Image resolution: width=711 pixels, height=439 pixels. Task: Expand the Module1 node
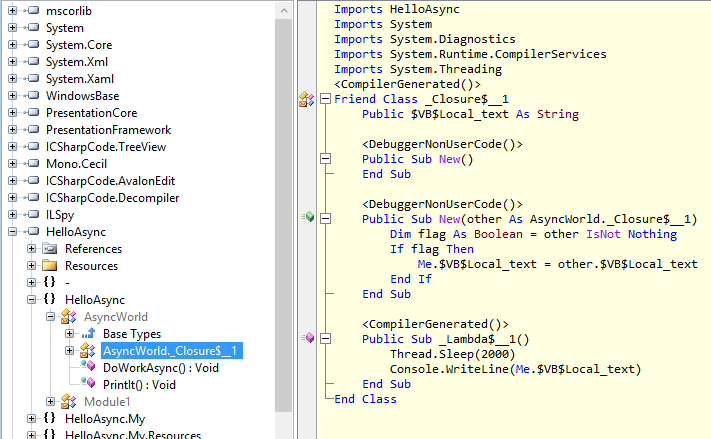point(50,401)
